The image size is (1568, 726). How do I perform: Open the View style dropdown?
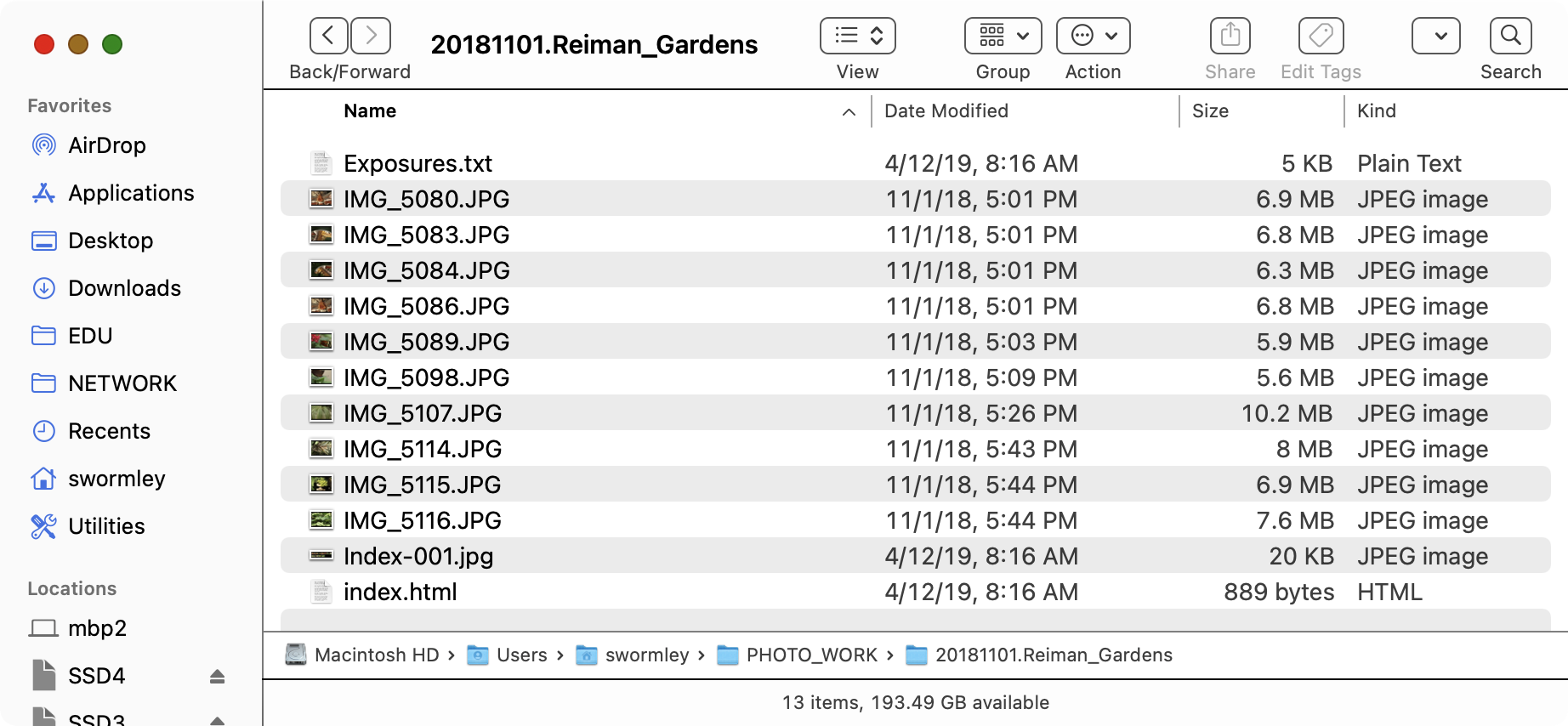click(857, 37)
